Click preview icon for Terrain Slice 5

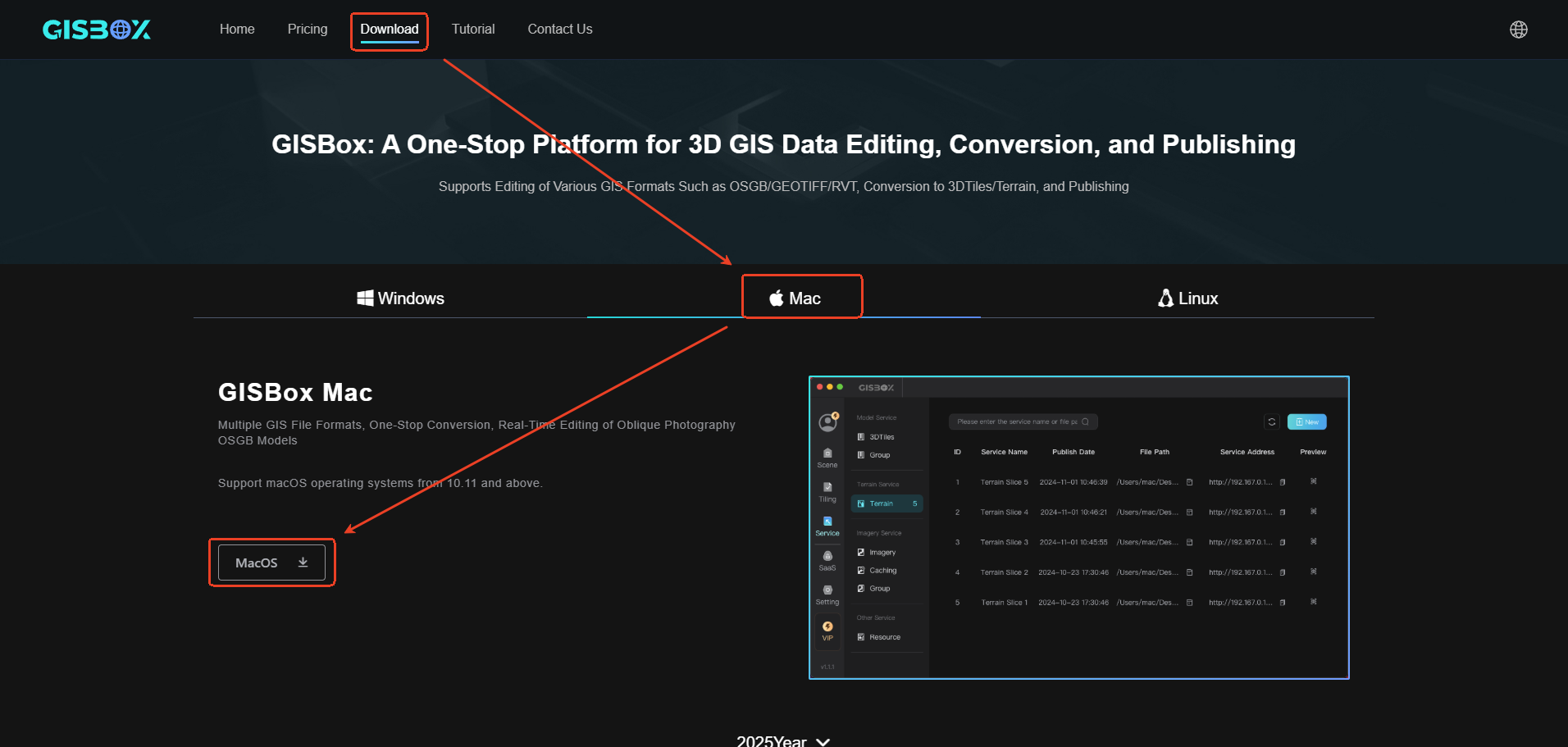1313,481
